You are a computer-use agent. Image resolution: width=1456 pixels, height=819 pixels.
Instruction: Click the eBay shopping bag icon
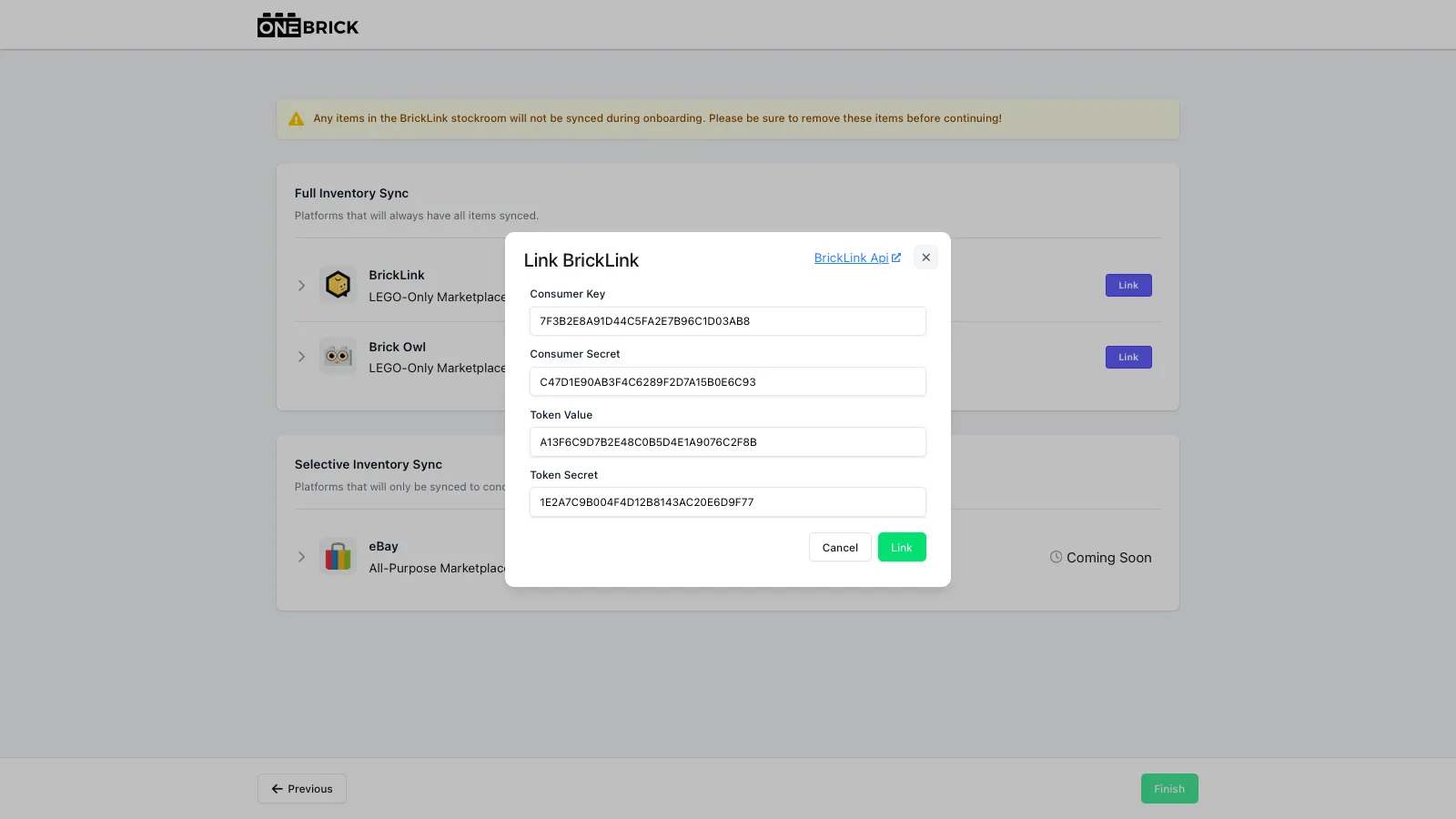pyautogui.click(x=338, y=556)
